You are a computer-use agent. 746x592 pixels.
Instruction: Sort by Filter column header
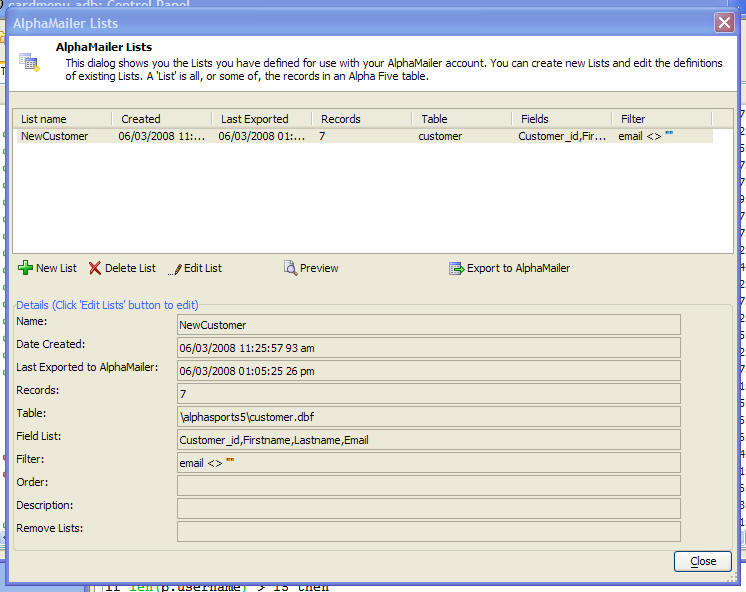(662, 118)
